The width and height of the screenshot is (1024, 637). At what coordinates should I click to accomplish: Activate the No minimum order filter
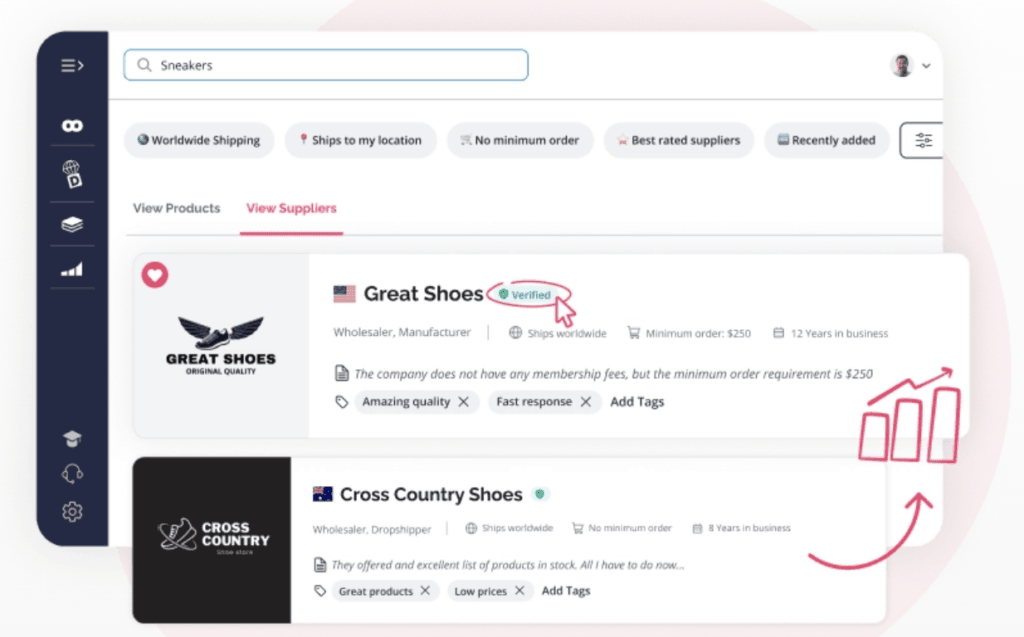click(x=520, y=141)
